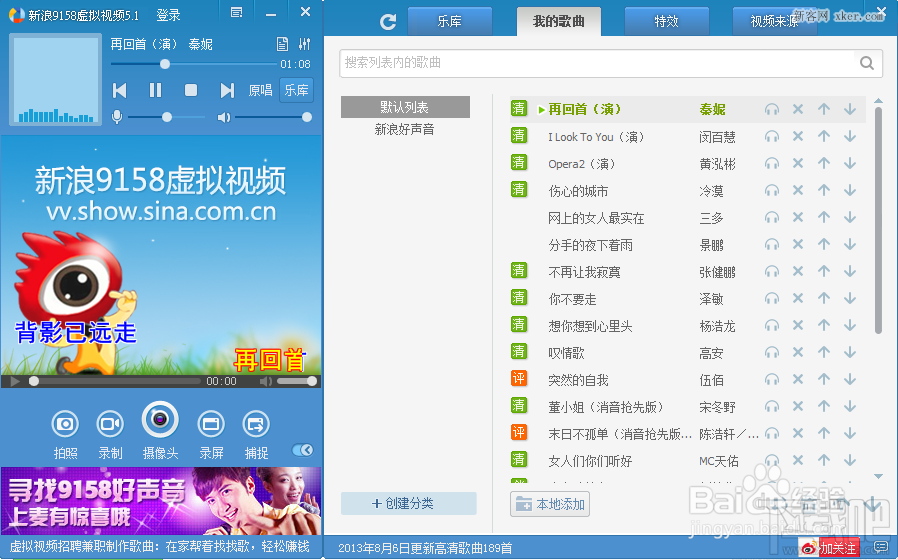Image resolution: width=898 pixels, height=560 pixels.
Task: Open the bottom recruitment notice link
Action: pos(160,546)
